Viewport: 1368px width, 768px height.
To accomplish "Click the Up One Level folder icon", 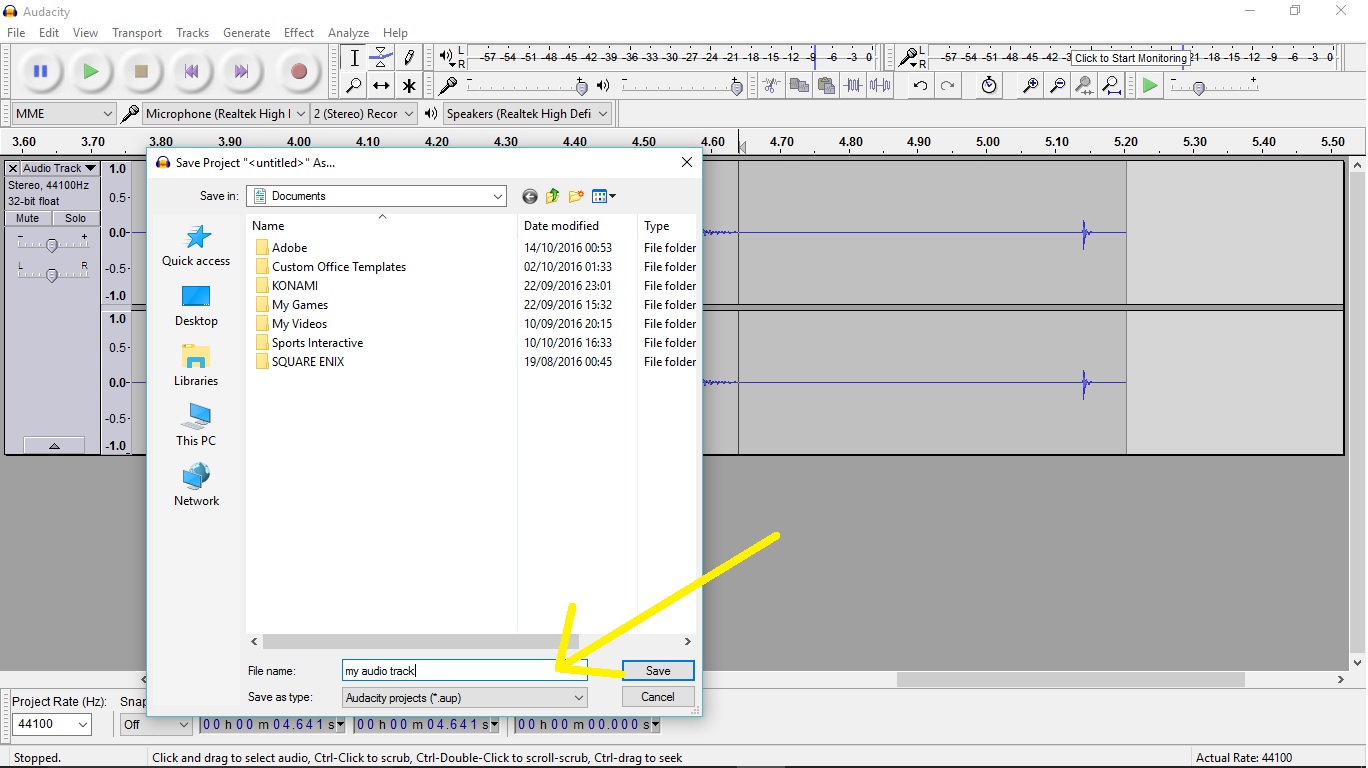I will 552,196.
